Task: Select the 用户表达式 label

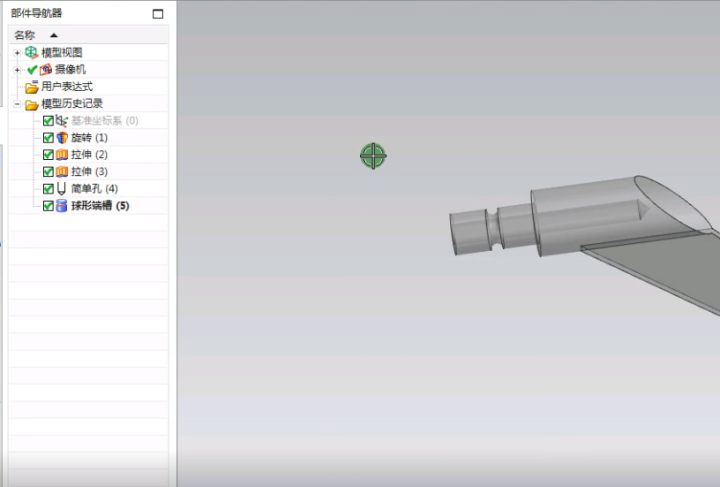Action: click(x=67, y=87)
